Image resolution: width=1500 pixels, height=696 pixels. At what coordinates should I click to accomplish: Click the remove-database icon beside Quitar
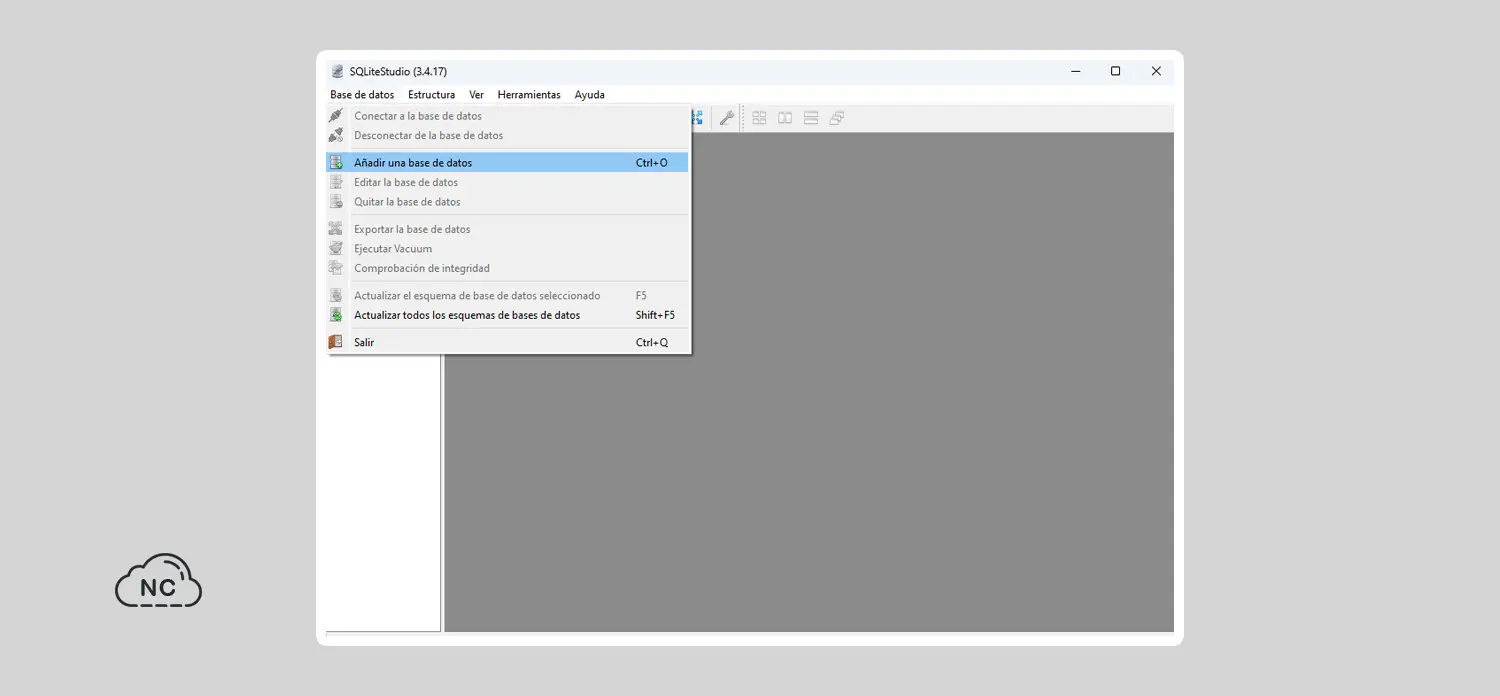[336, 202]
